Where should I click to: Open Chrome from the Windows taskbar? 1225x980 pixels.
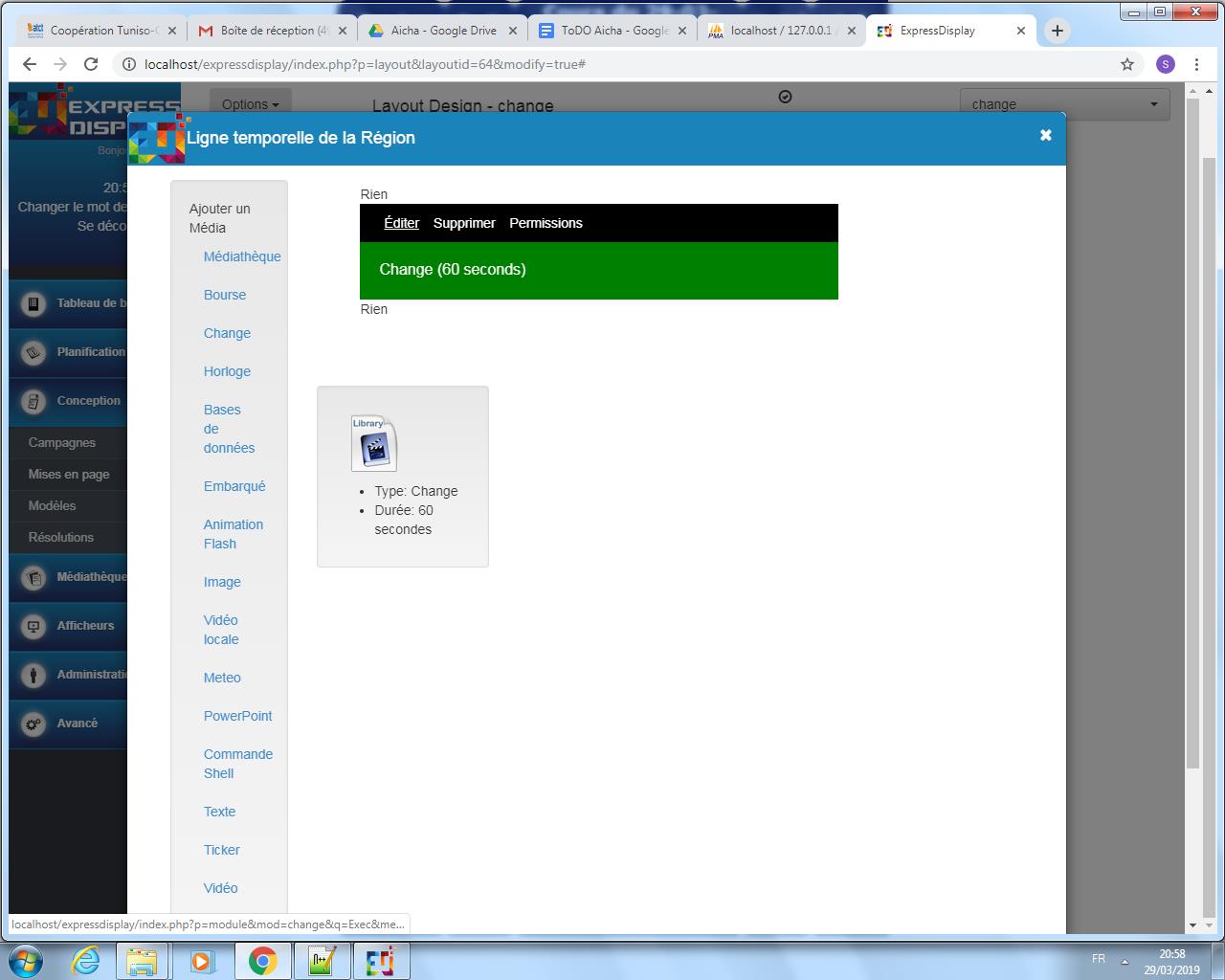point(263,960)
